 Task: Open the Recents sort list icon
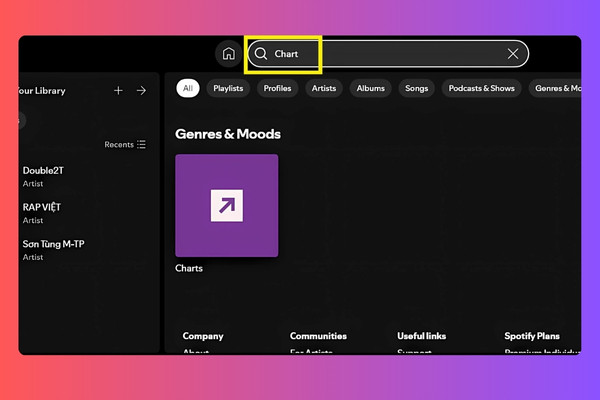141,144
